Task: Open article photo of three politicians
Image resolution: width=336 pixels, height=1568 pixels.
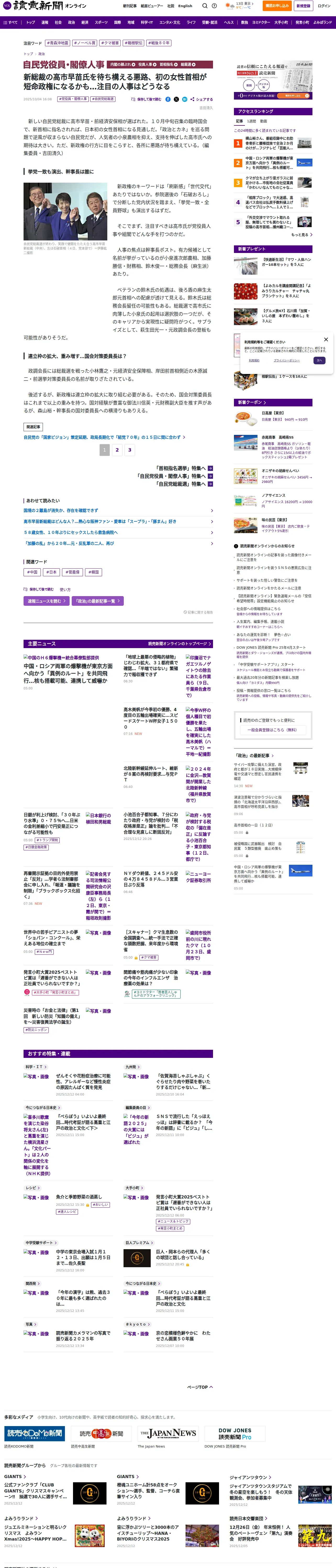Action: point(65,211)
